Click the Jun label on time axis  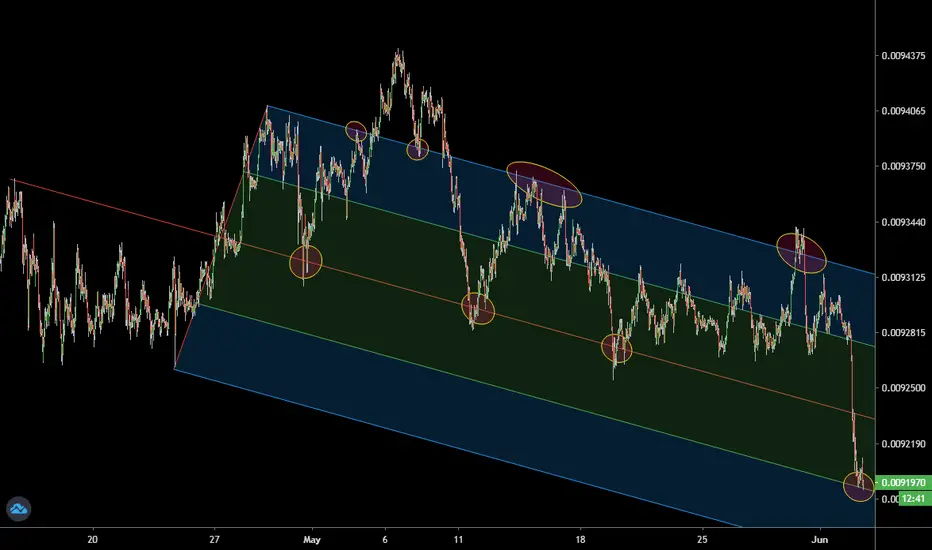click(x=820, y=540)
